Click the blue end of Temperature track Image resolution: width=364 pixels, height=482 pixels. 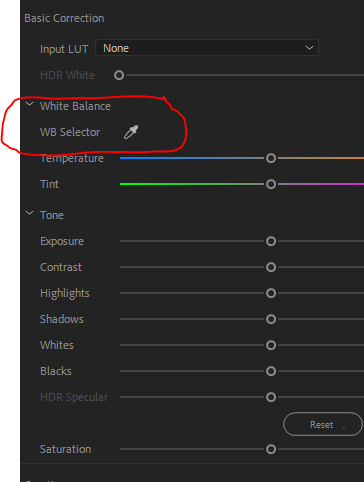(127, 158)
